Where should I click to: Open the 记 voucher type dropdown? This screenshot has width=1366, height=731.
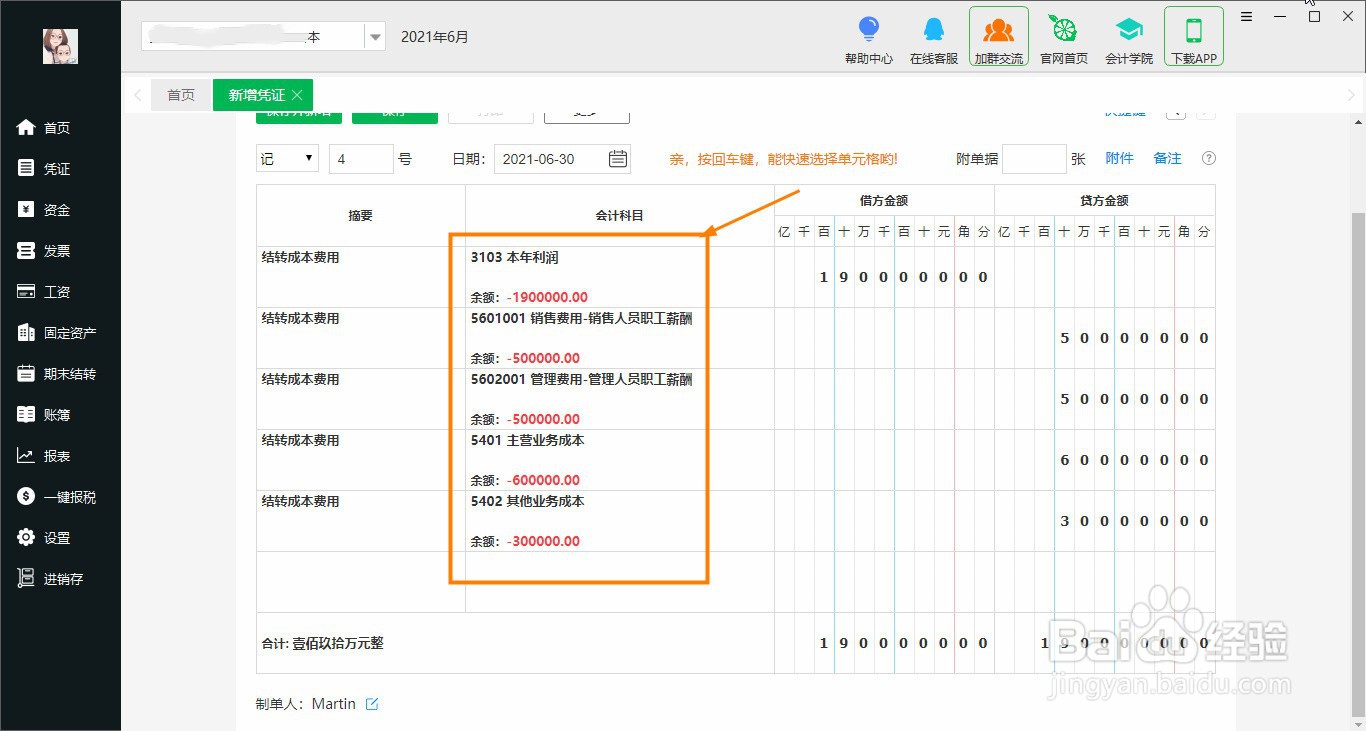coord(287,158)
